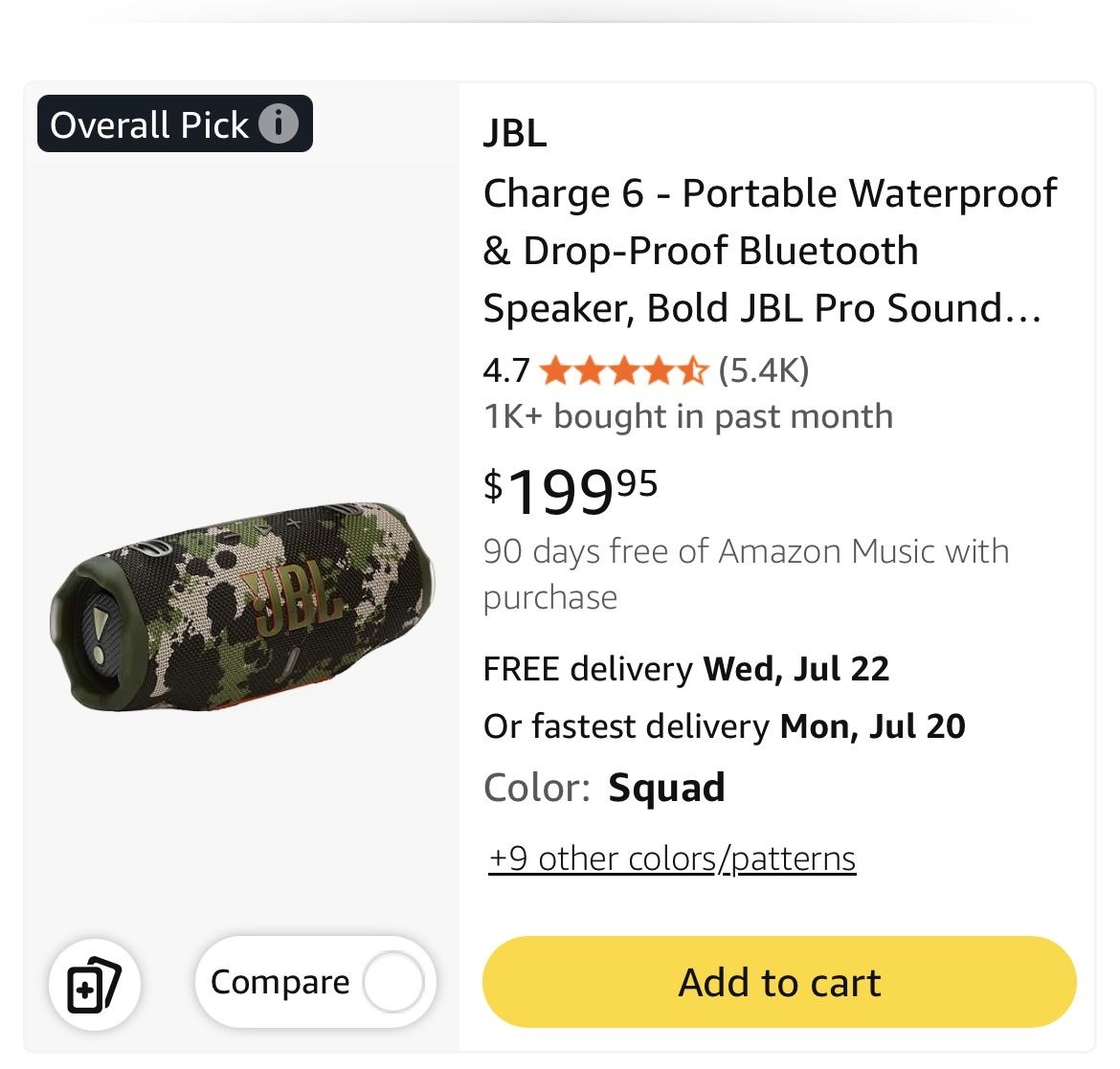
Task: Click the fastest delivery Mon, Jul 20 text
Action: [725, 727]
